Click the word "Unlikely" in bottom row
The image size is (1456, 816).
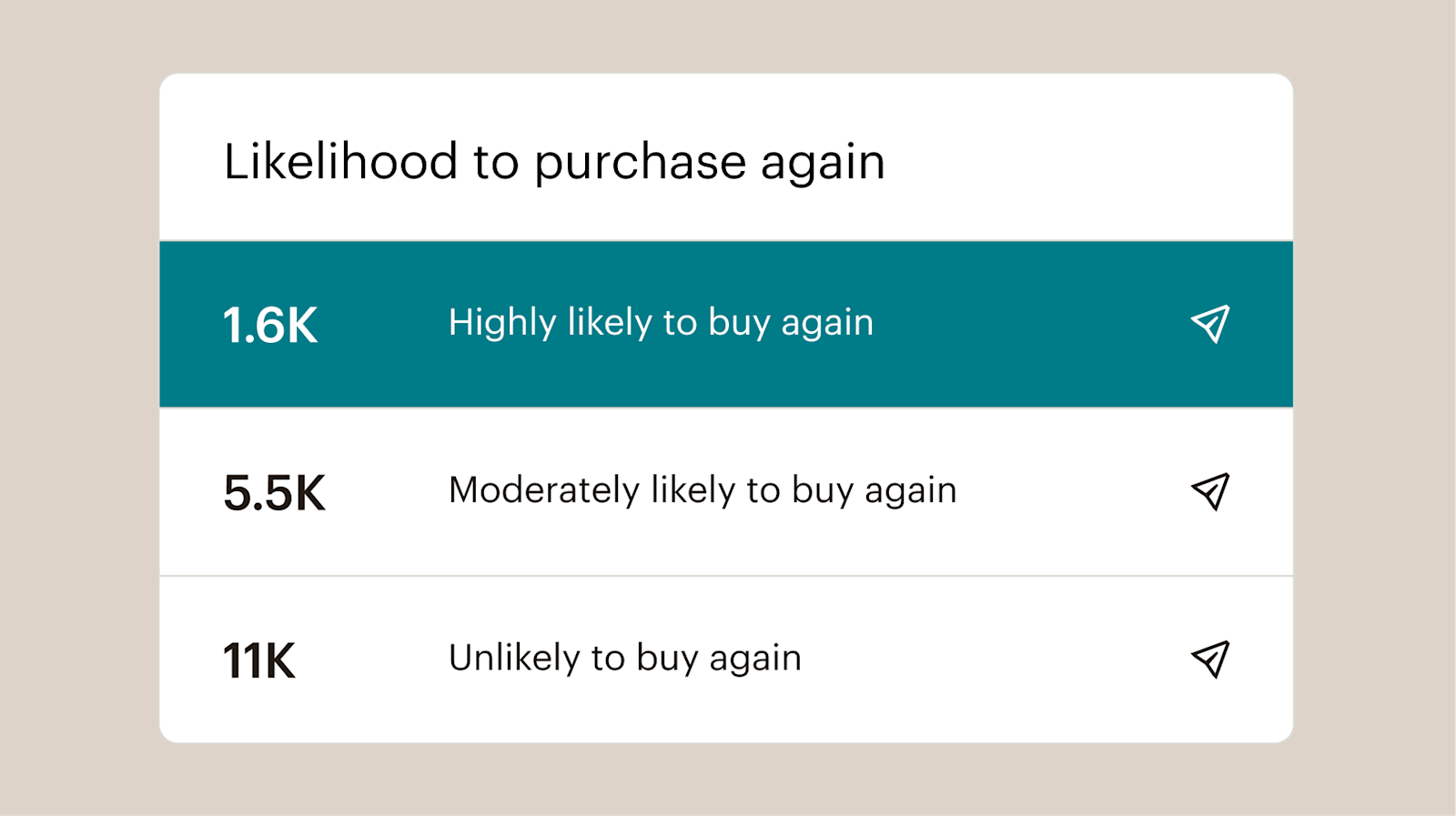pyautogui.click(x=514, y=658)
